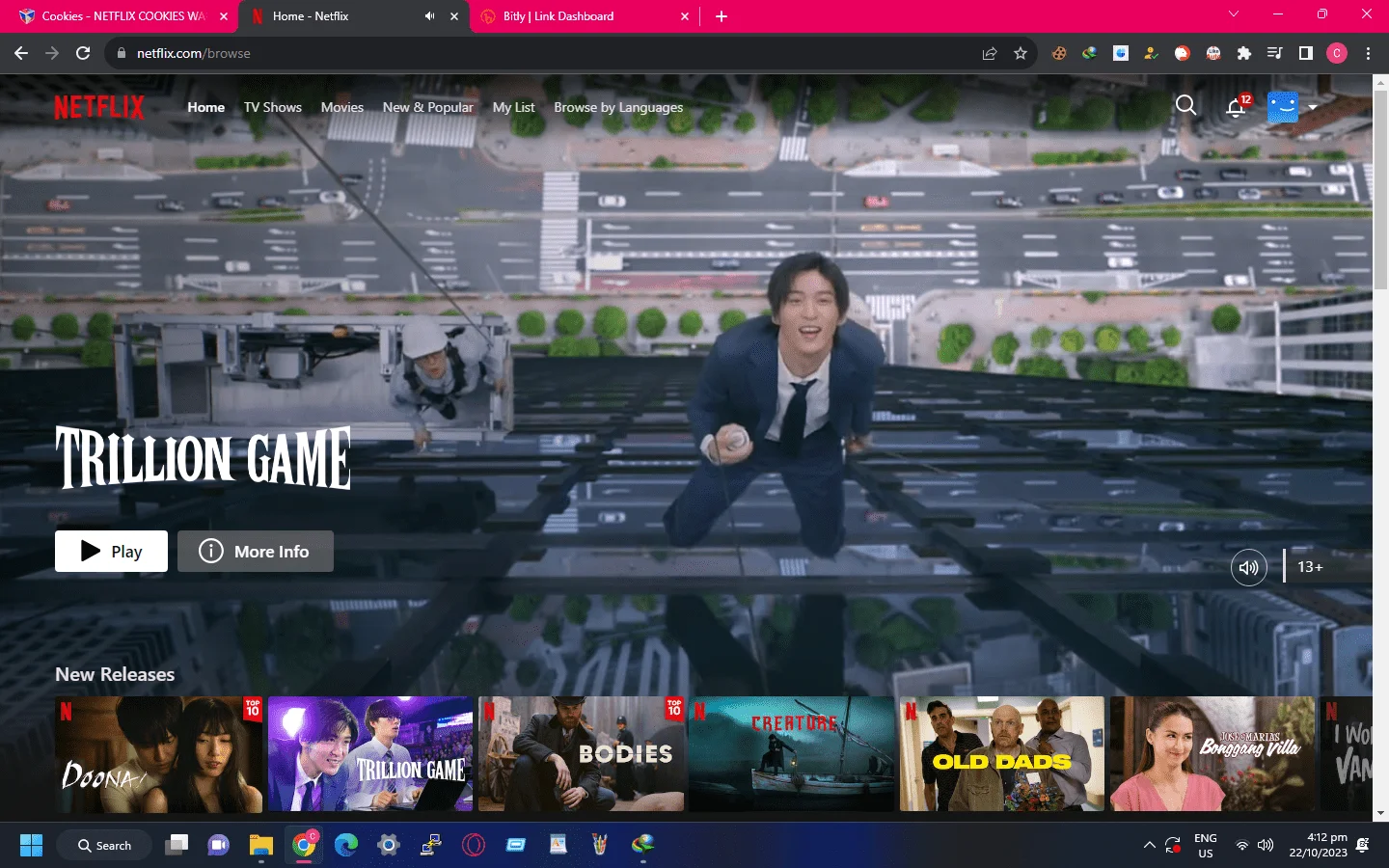The width and height of the screenshot is (1389, 868).
Task: Open the blue smiley profile avatar
Action: pyautogui.click(x=1283, y=107)
